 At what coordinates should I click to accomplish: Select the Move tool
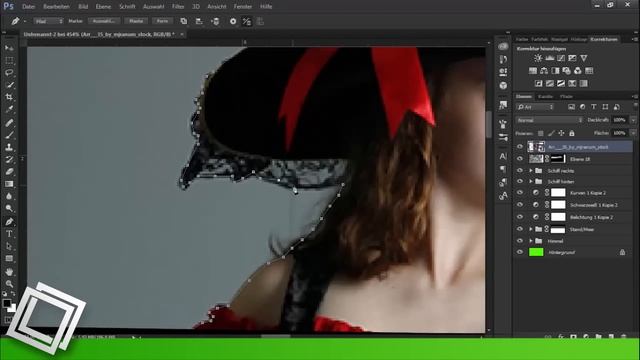point(9,48)
